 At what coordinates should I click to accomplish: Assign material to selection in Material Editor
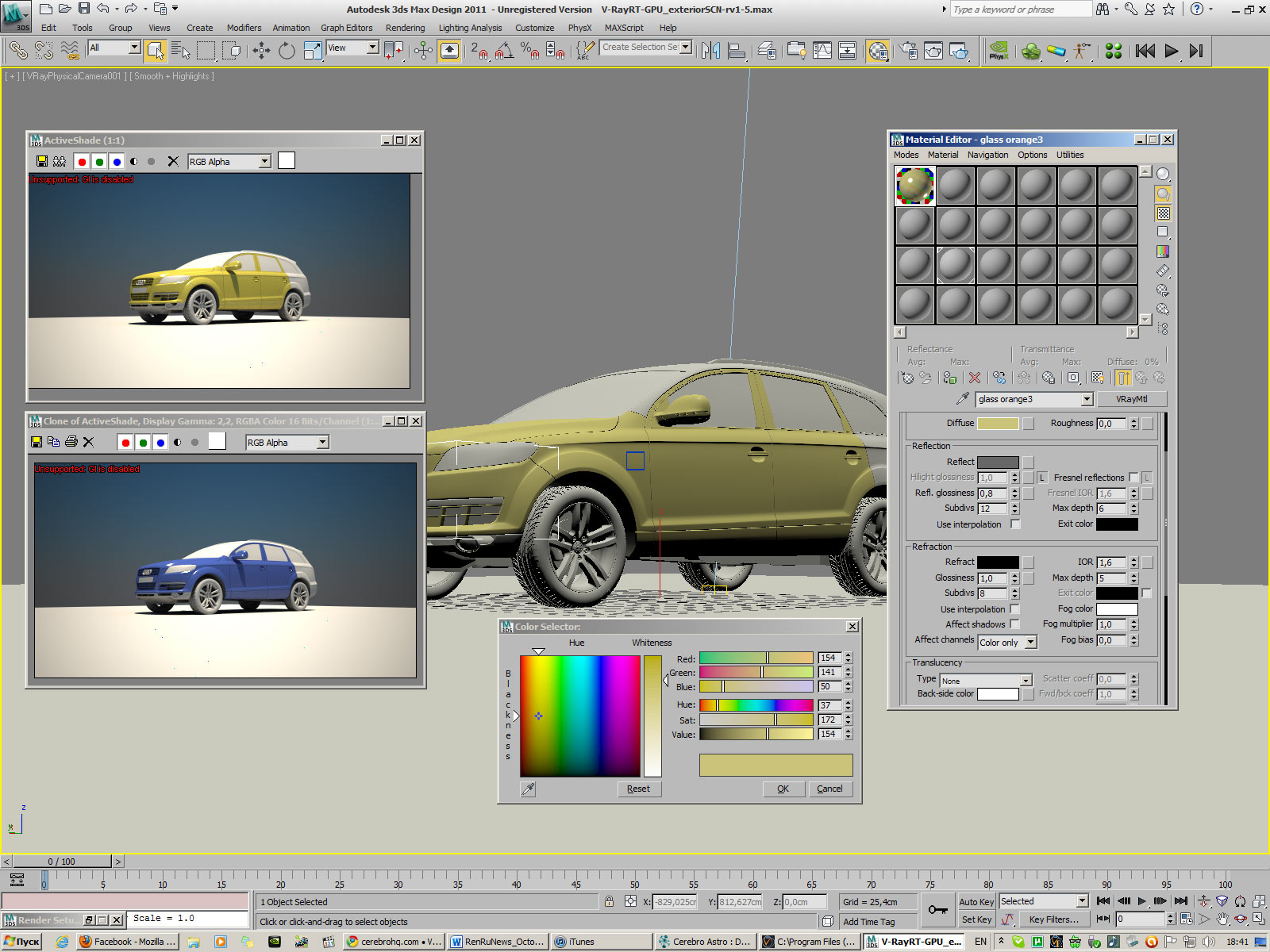click(949, 378)
